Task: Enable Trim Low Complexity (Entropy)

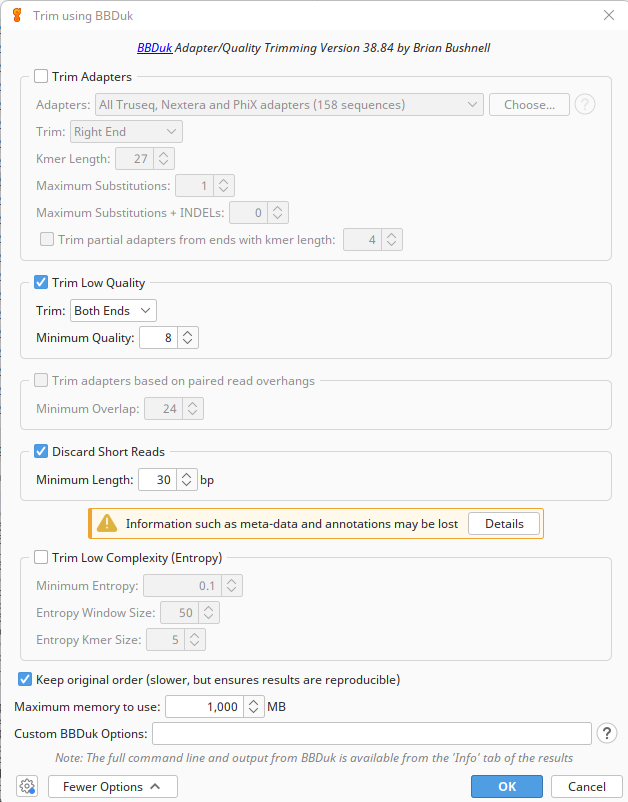Action: tap(41, 558)
